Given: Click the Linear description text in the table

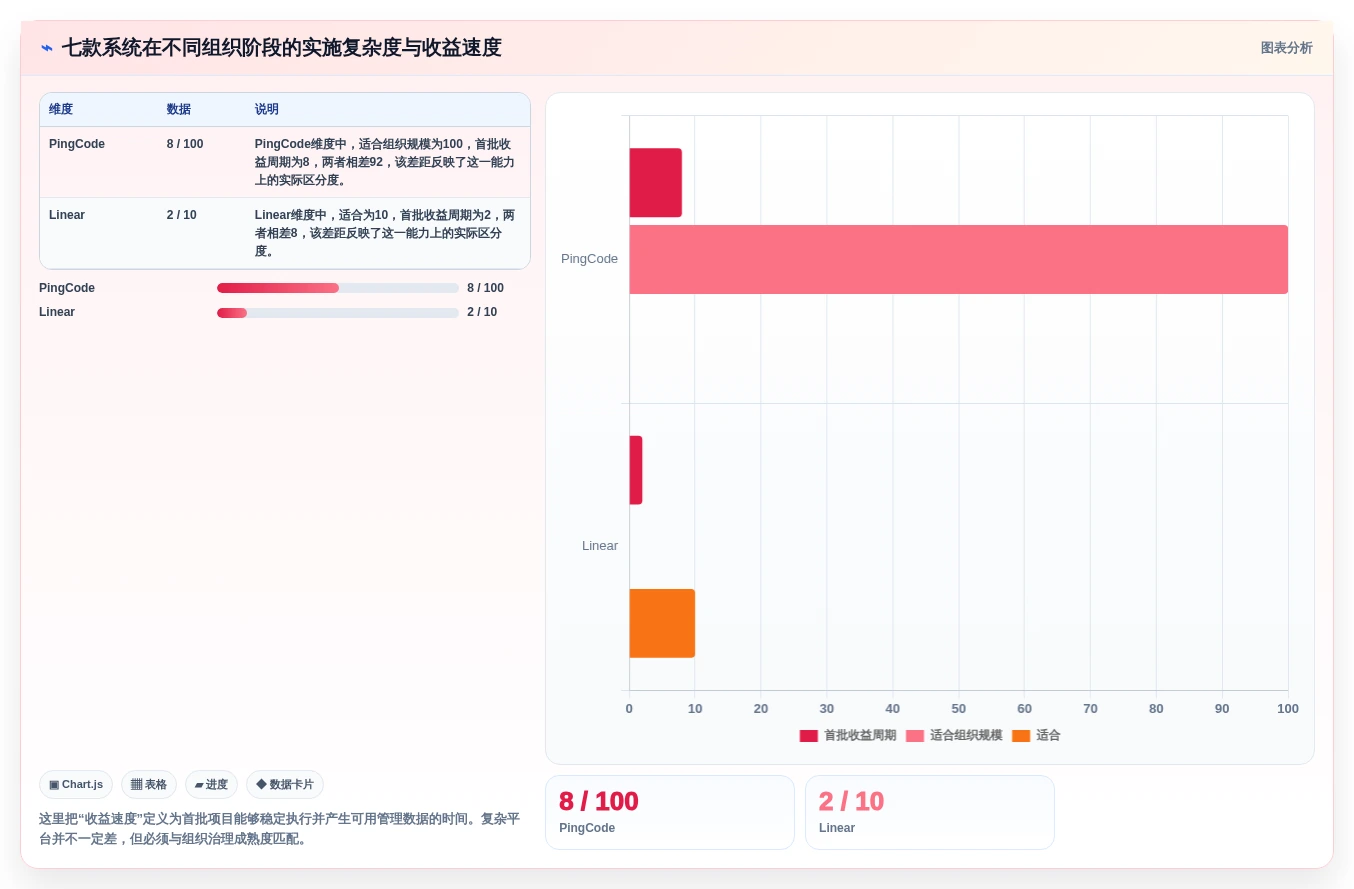Looking at the screenshot, I should (385, 233).
